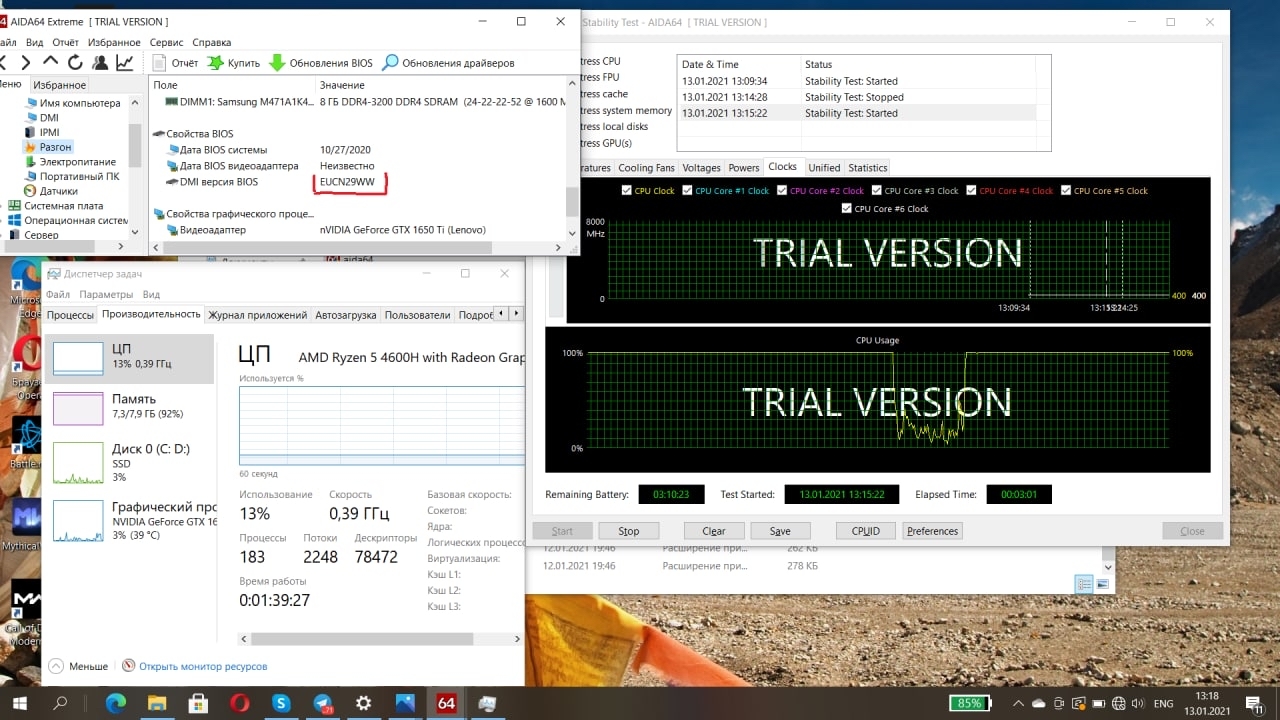Open Microsoft Store from taskbar
1280x720 pixels.
[x=198, y=703]
